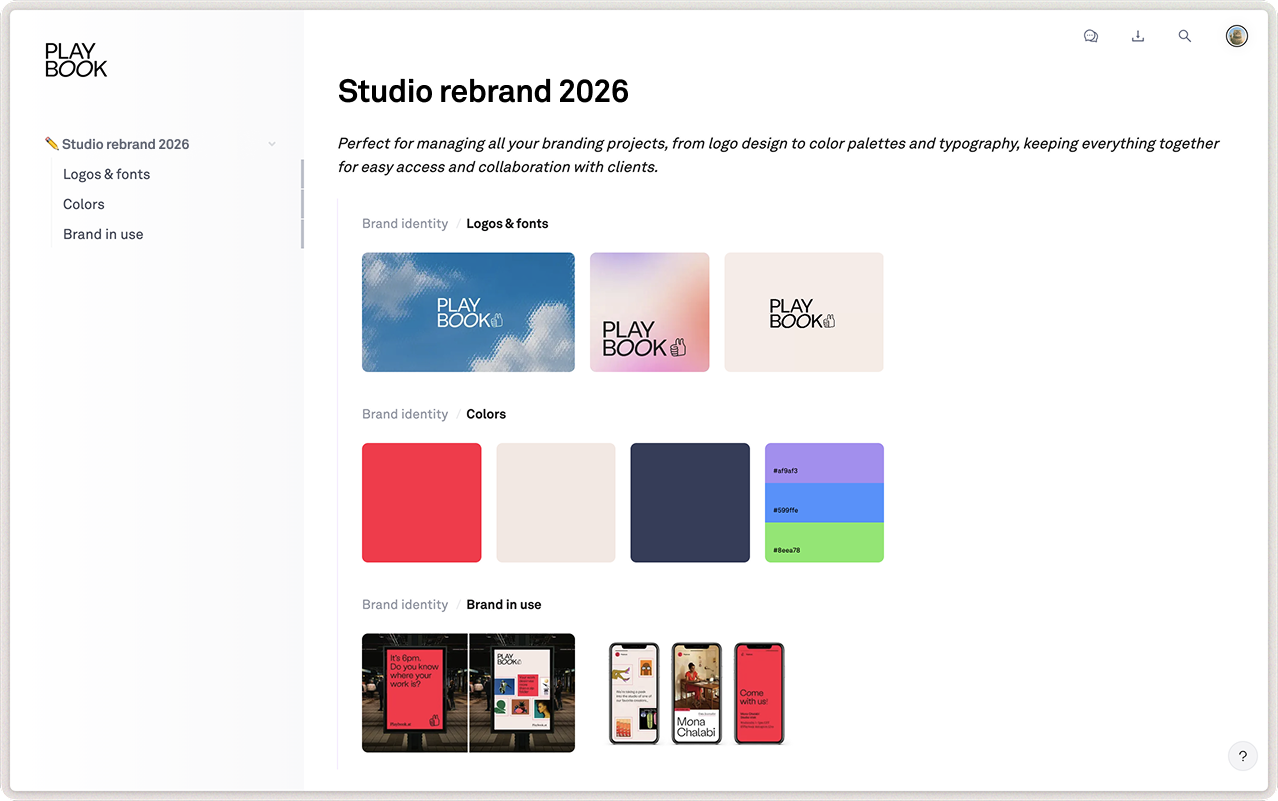Image resolution: width=1278 pixels, height=801 pixels.
Task: Open the sky-background PLAYBOOK logo thumbnail
Action: click(x=467, y=312)
